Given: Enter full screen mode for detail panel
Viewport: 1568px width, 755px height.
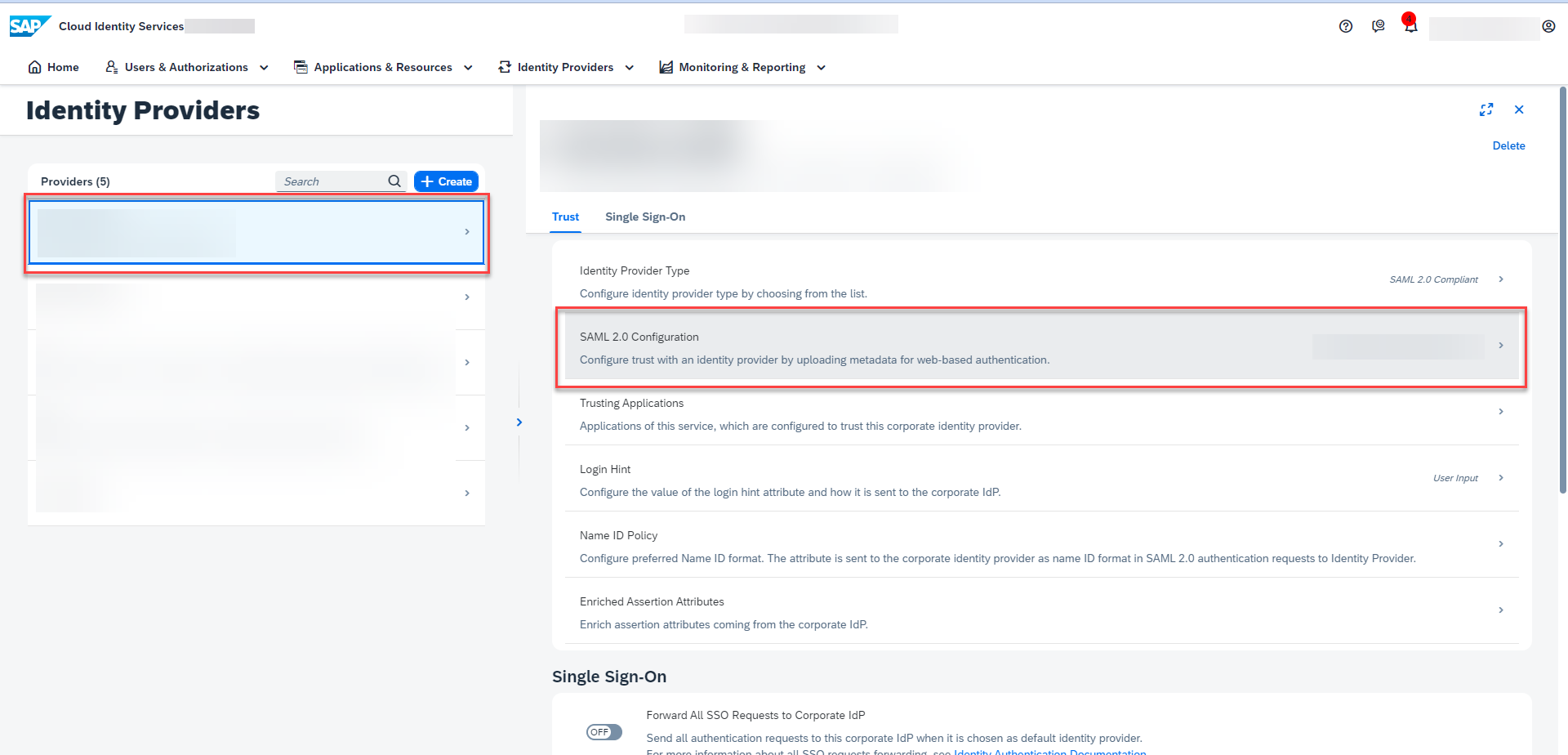Looking at the screenshot, I should (1486, 109).
